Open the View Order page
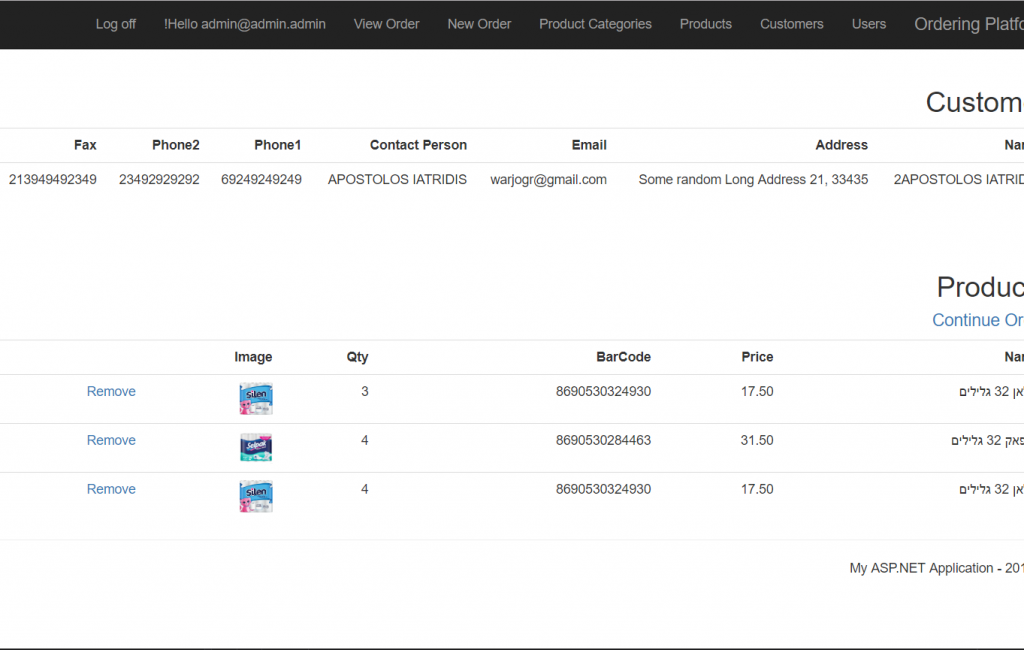 386,24
